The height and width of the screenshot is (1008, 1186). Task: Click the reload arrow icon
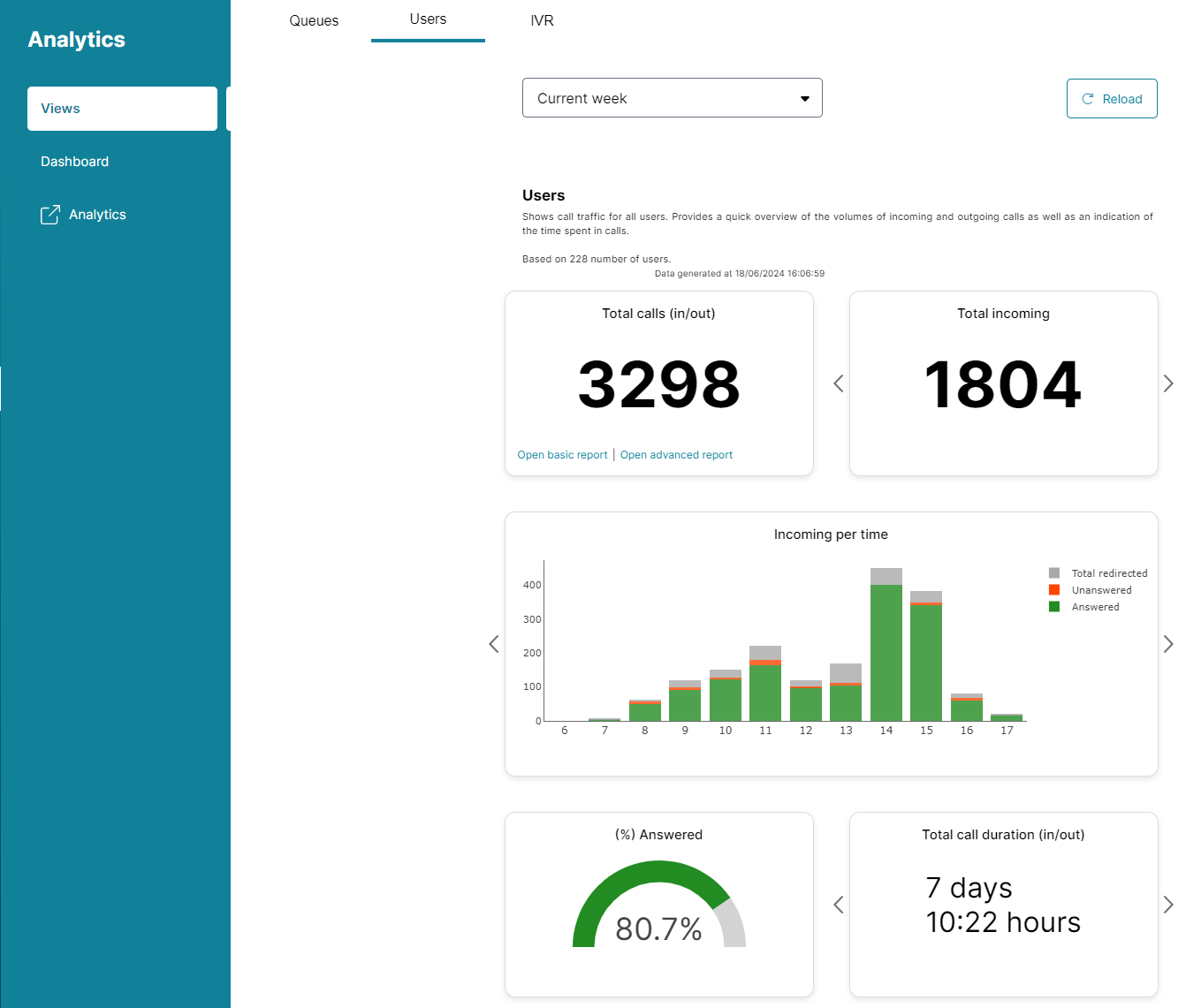coord(1088,99)
